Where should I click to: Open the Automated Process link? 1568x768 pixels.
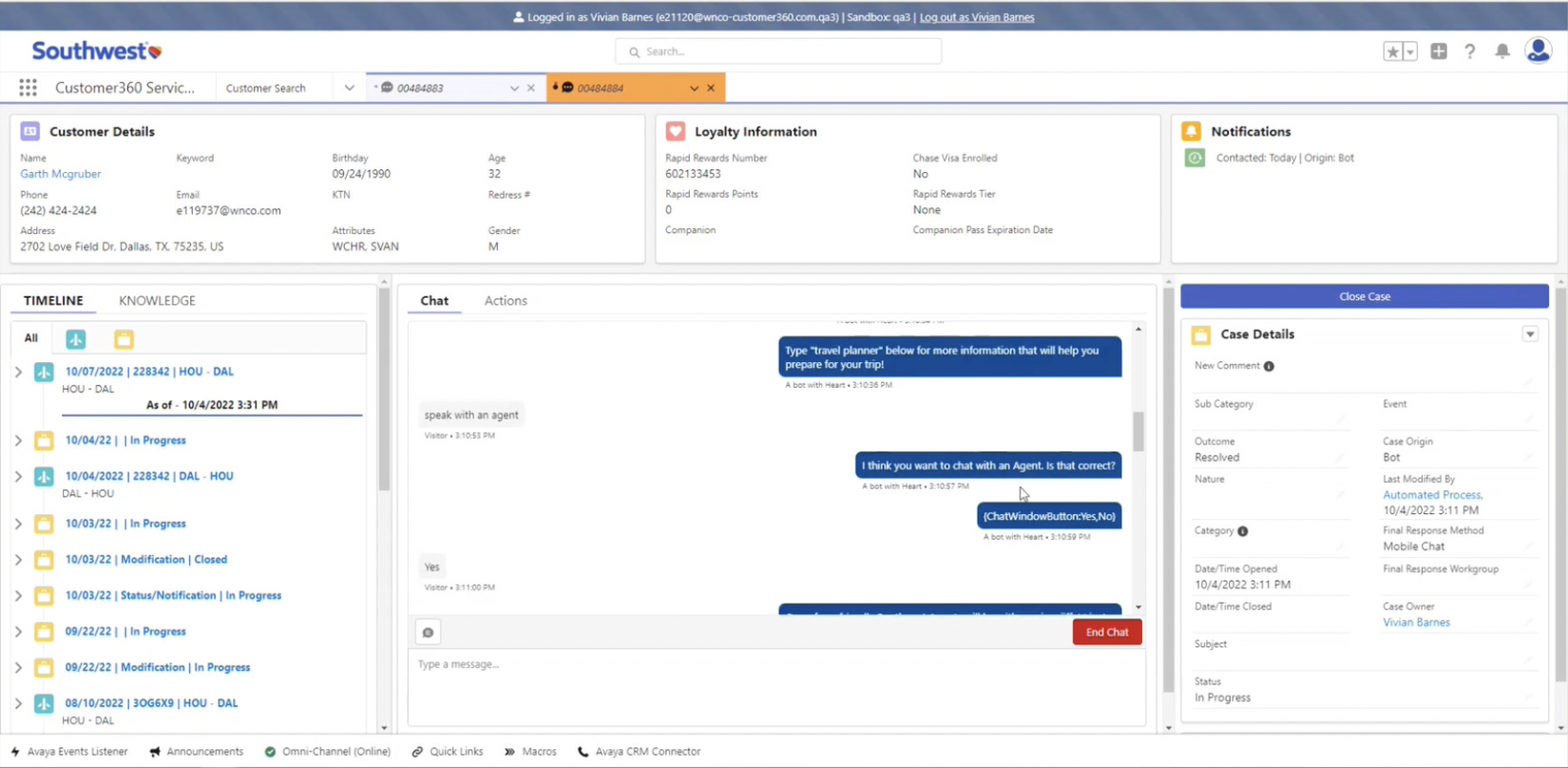[x=1432, y=495]
